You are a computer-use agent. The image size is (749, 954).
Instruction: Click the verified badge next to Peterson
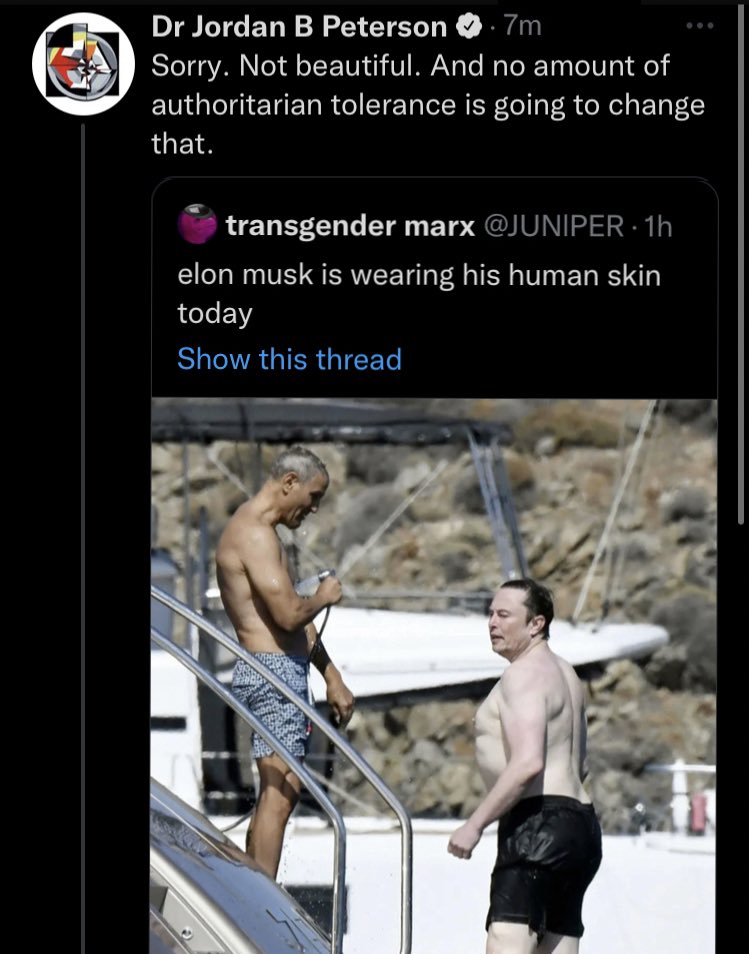(x=469, y=27)
